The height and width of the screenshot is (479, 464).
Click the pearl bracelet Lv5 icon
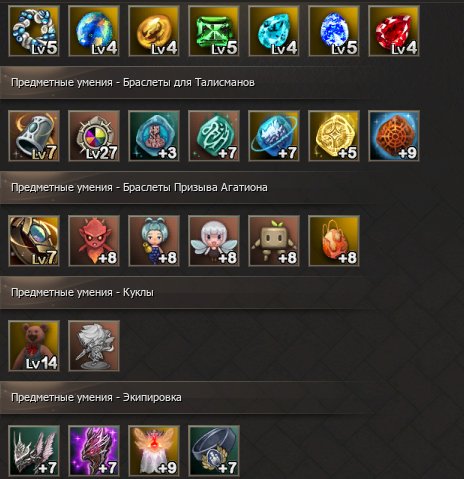tap(34, 31)
